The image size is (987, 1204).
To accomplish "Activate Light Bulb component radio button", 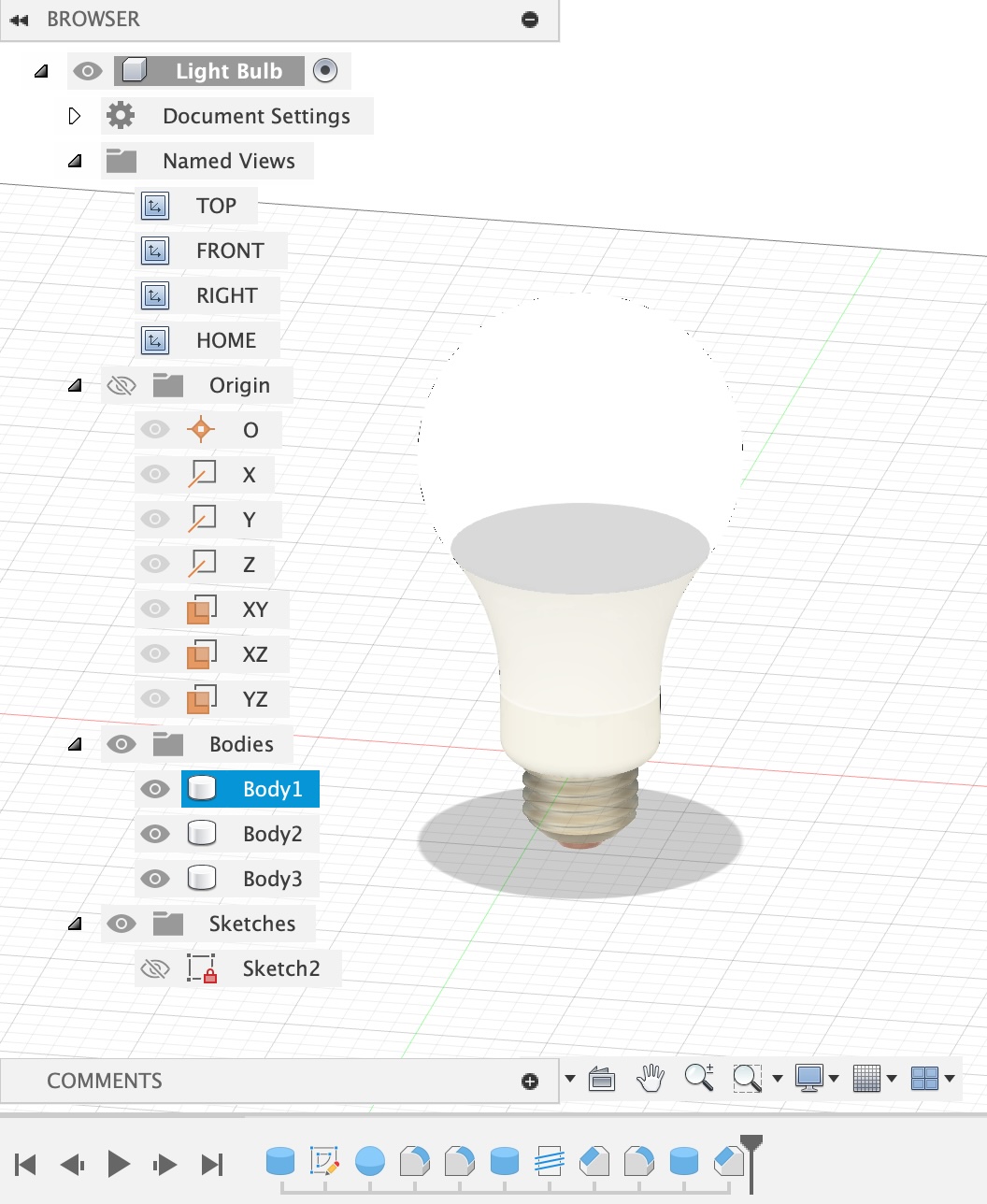I will (325, 71).
